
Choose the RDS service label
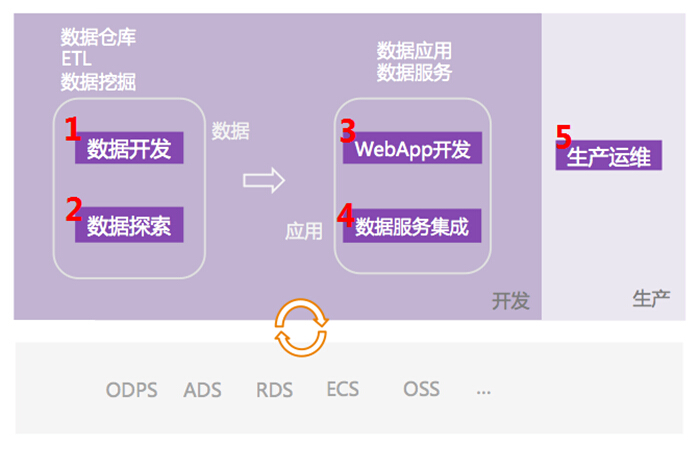pos(274,390)
